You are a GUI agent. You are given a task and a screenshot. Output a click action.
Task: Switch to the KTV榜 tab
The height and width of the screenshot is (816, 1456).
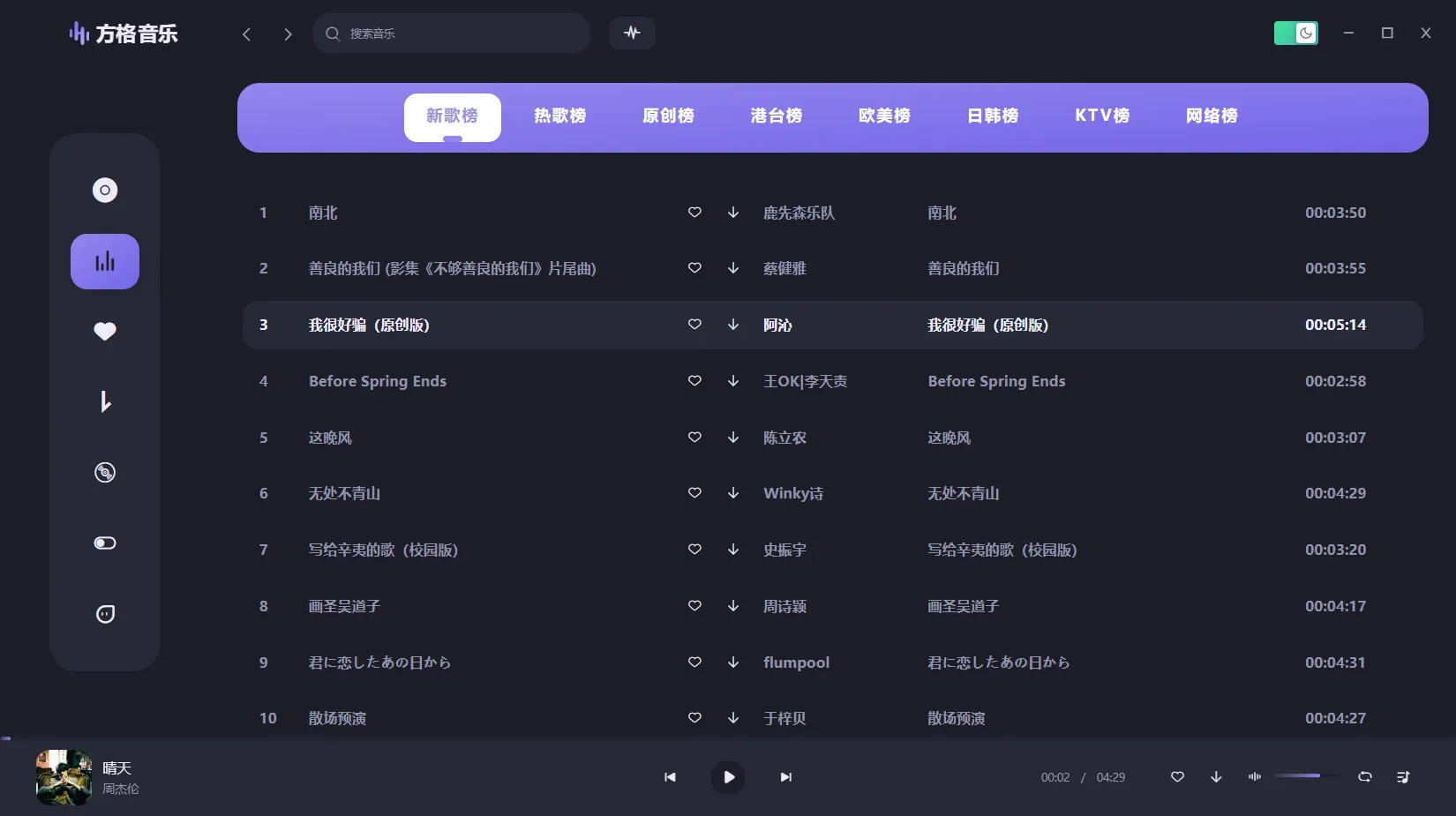[1102, 116]
